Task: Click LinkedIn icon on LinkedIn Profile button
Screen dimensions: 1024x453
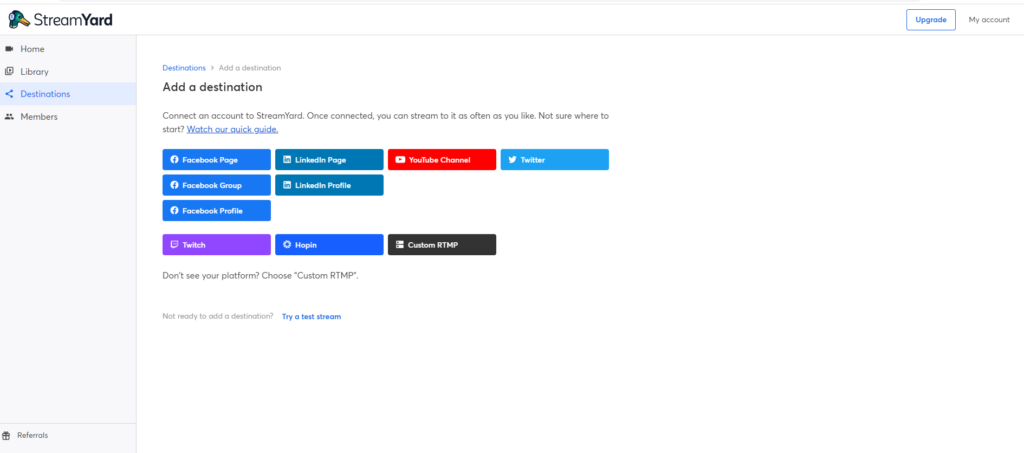Action: [287, 185]
